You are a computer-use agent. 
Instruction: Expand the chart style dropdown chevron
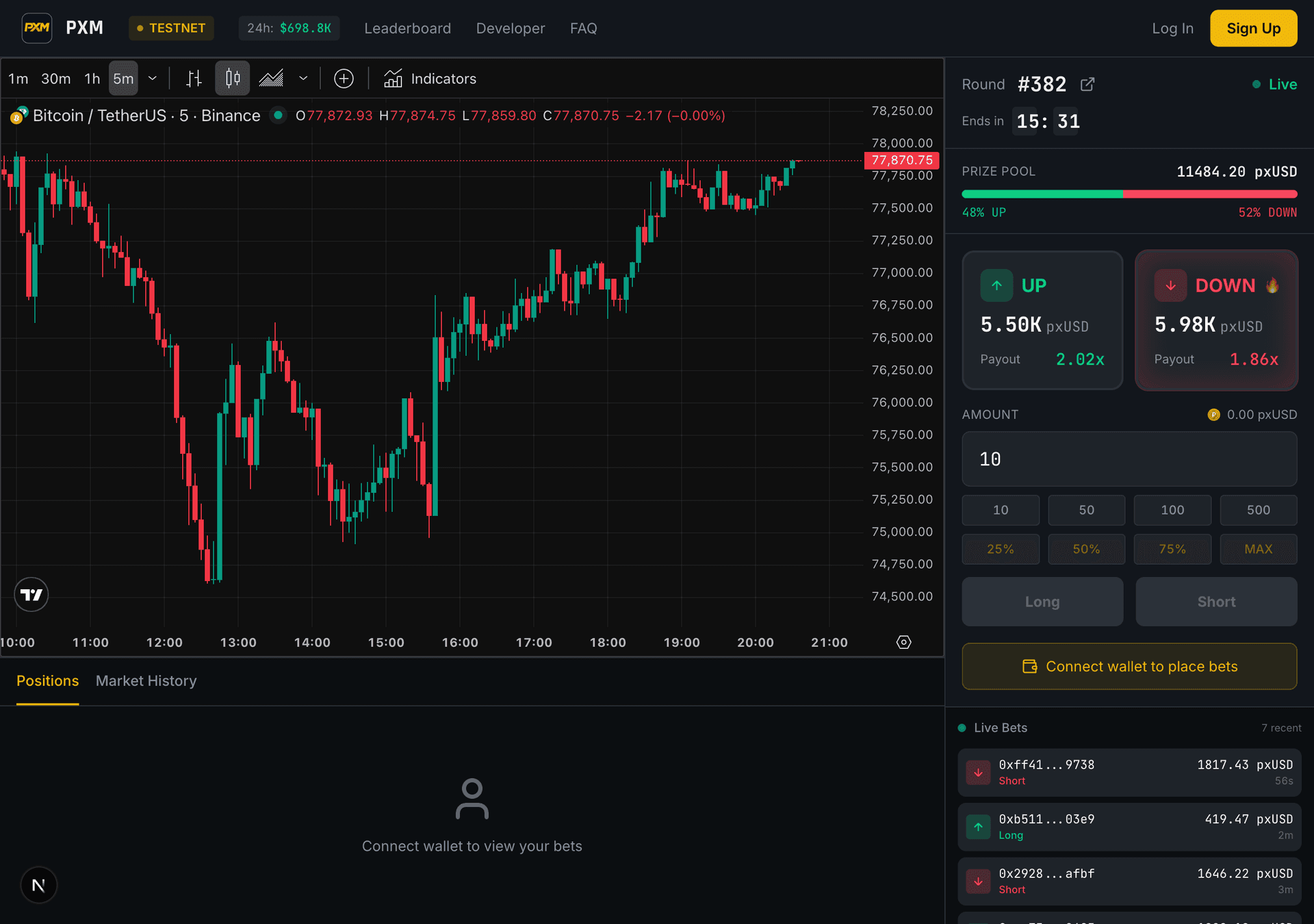click(x=303, y=79)
